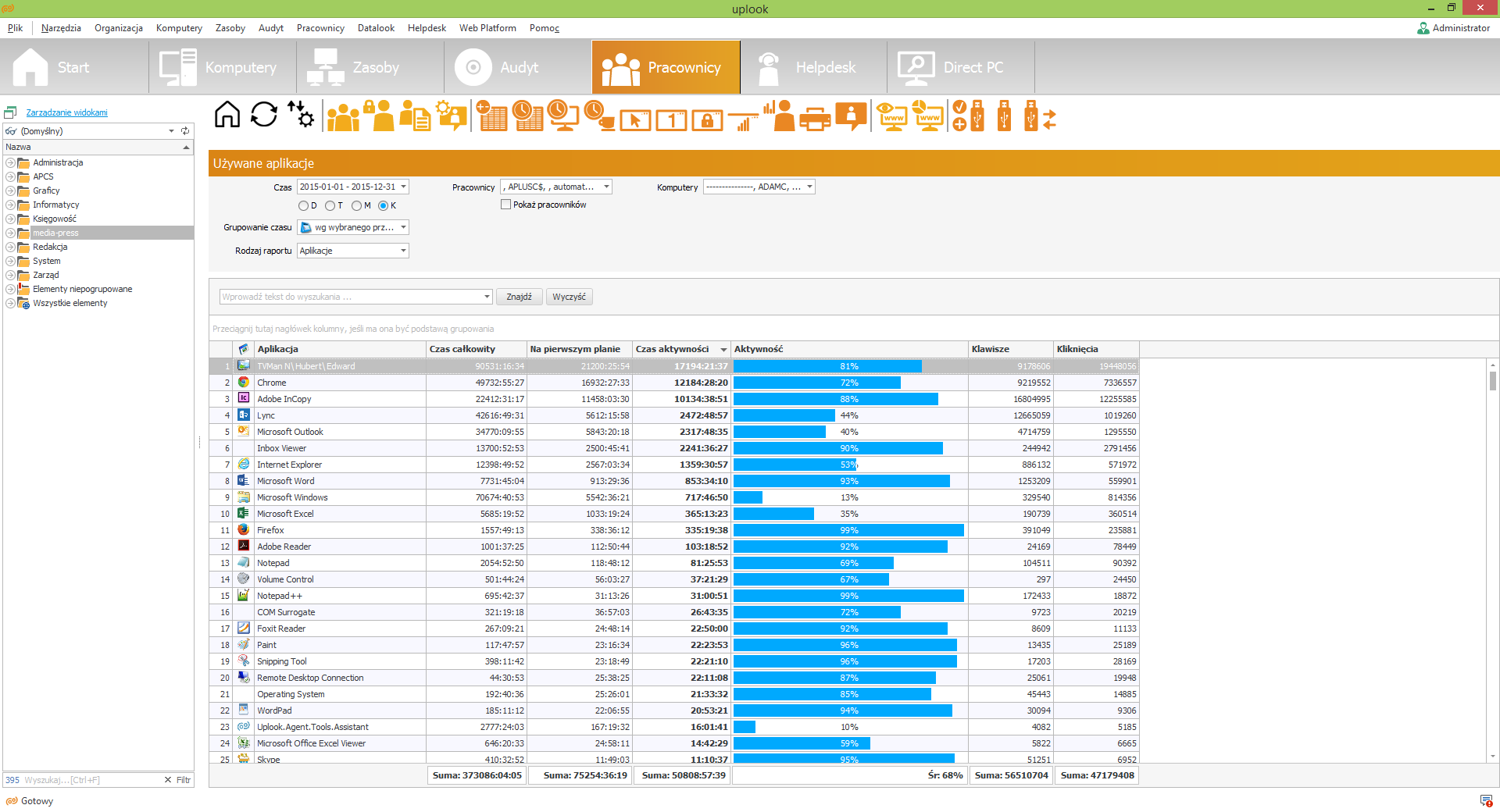Refresh data with the circular arrows icon
This screenshot has width=1500, height=812.
tap(264, 115)
